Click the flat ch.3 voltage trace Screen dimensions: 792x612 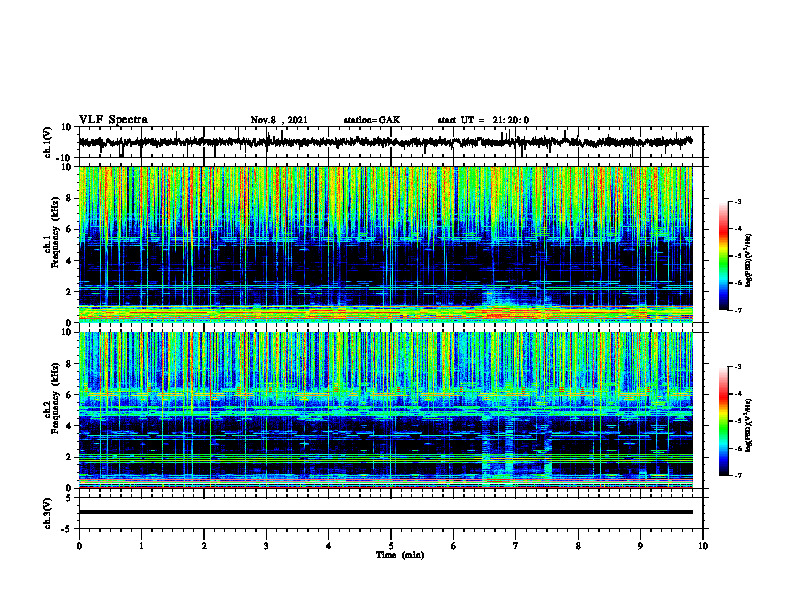coord(385,512)
